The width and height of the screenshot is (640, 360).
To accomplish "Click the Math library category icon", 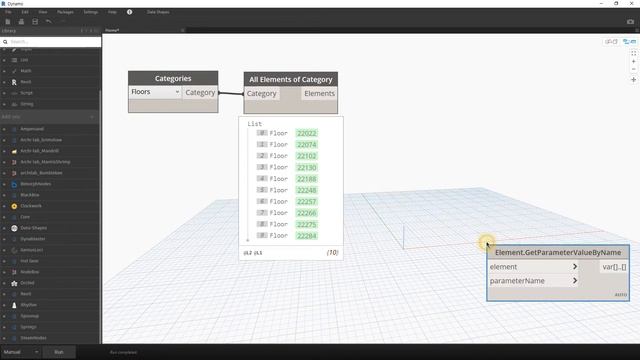I will [x=14, y=71].
